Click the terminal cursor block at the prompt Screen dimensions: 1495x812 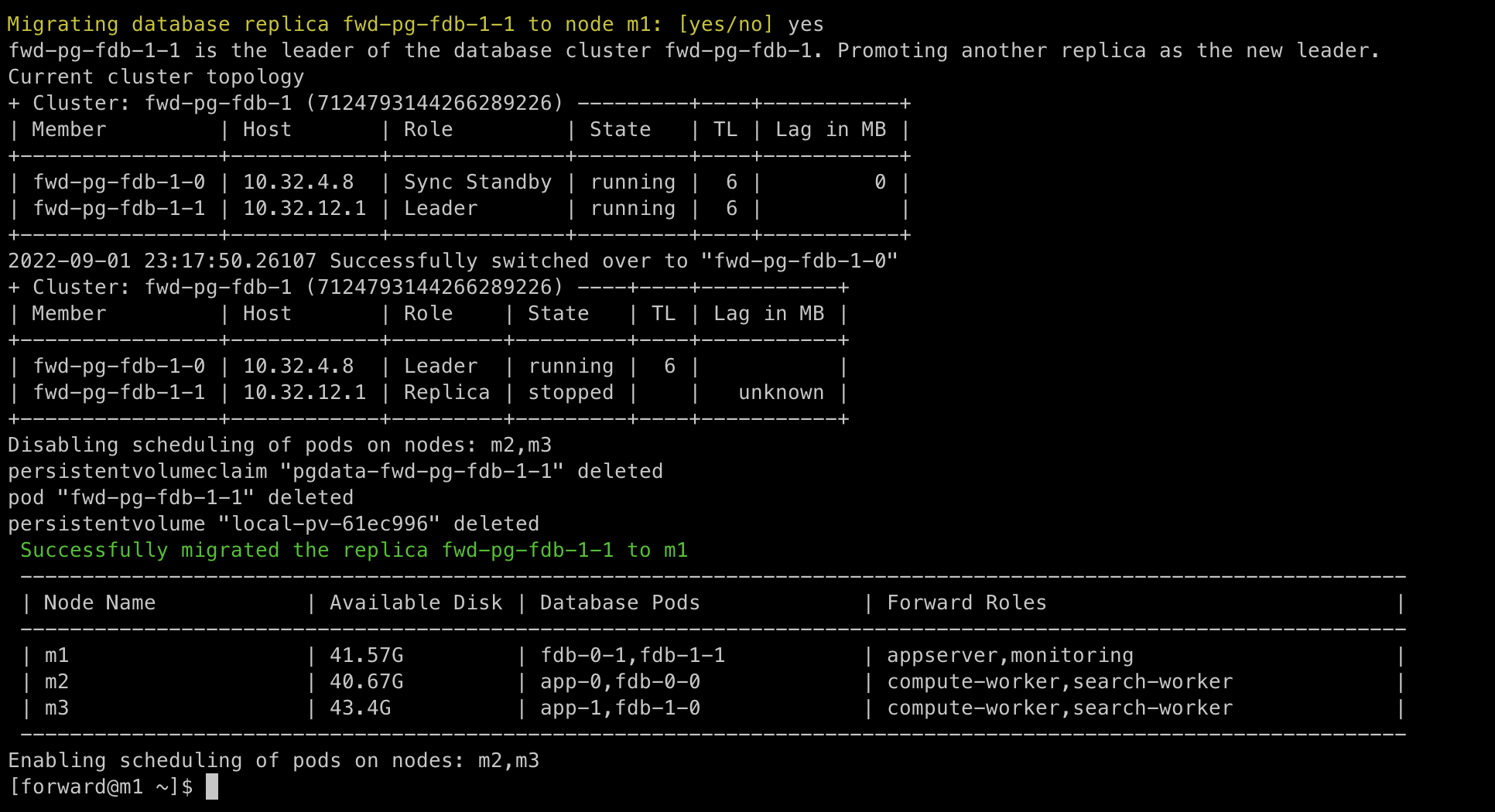212,786
